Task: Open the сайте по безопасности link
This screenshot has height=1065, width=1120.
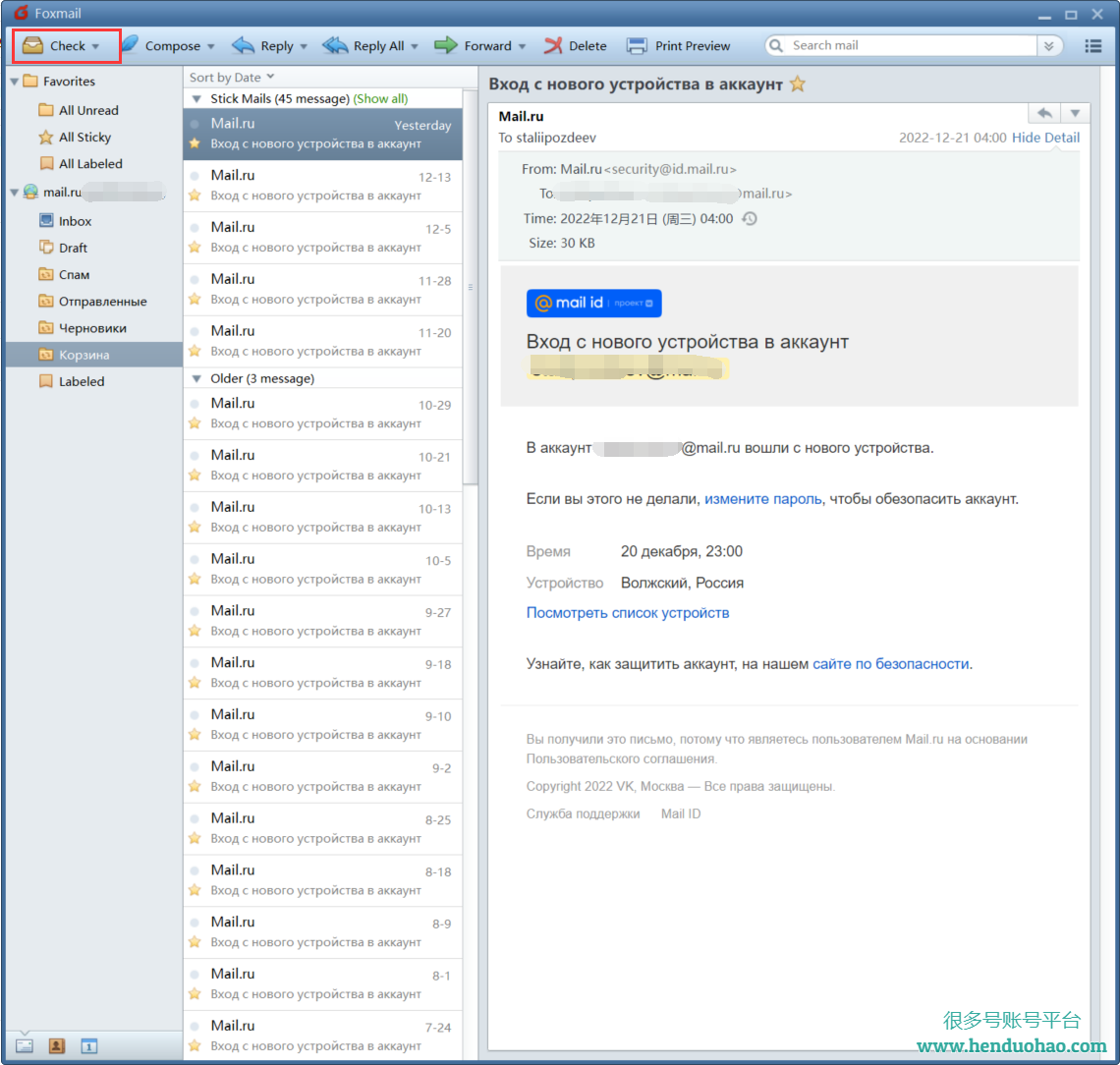Action: click(x=891, y=663)
